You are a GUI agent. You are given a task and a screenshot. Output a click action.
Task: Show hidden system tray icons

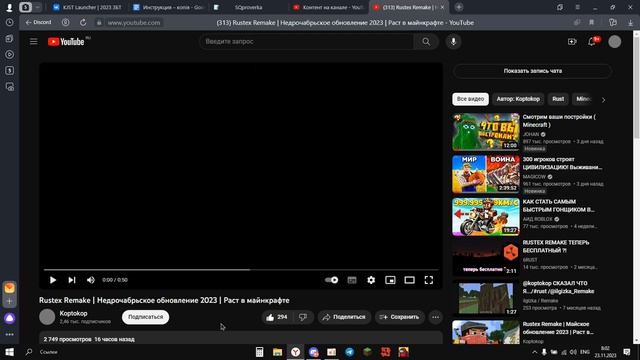(x=534, y=352)
